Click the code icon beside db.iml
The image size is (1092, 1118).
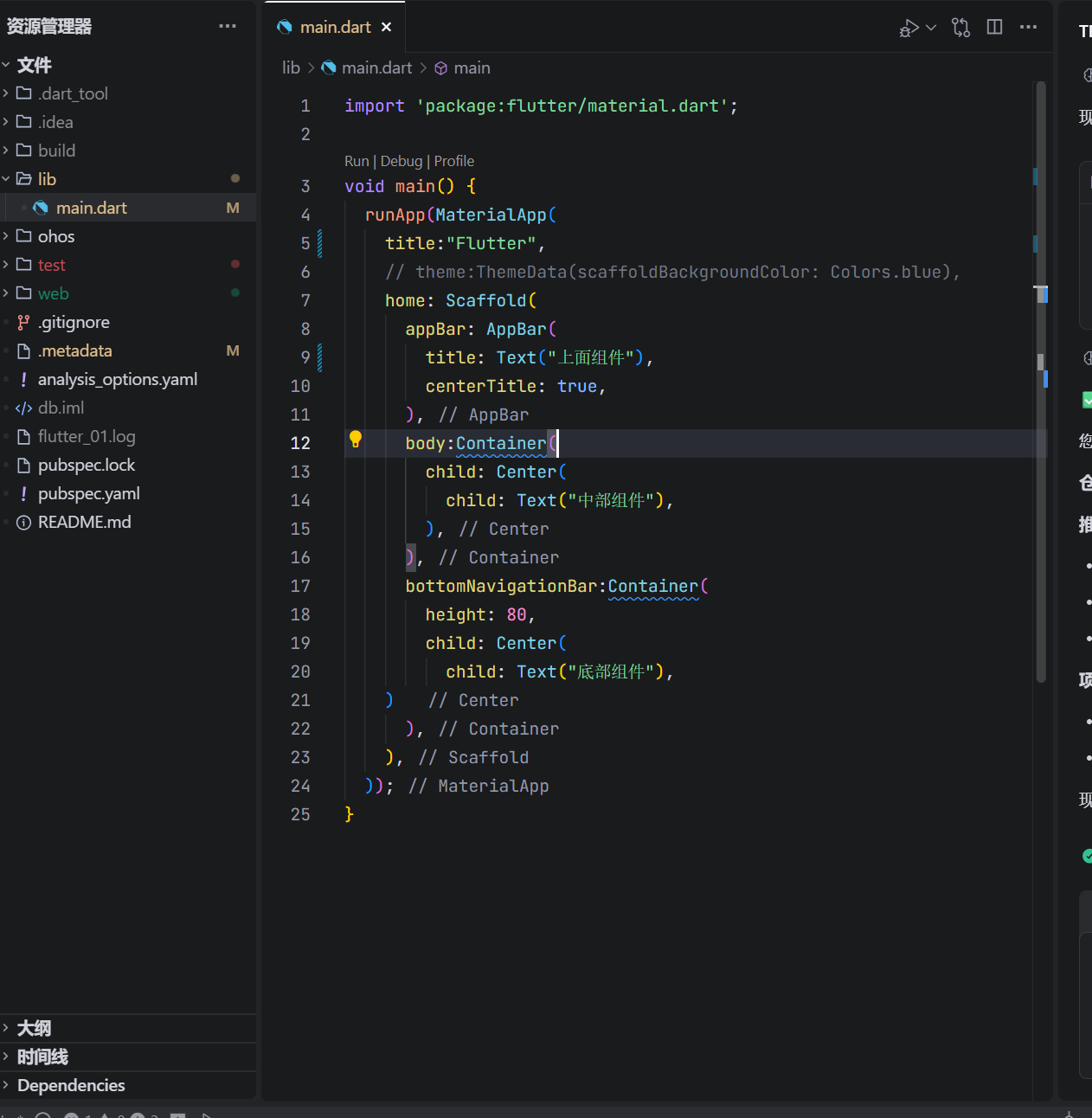(23, 408)
